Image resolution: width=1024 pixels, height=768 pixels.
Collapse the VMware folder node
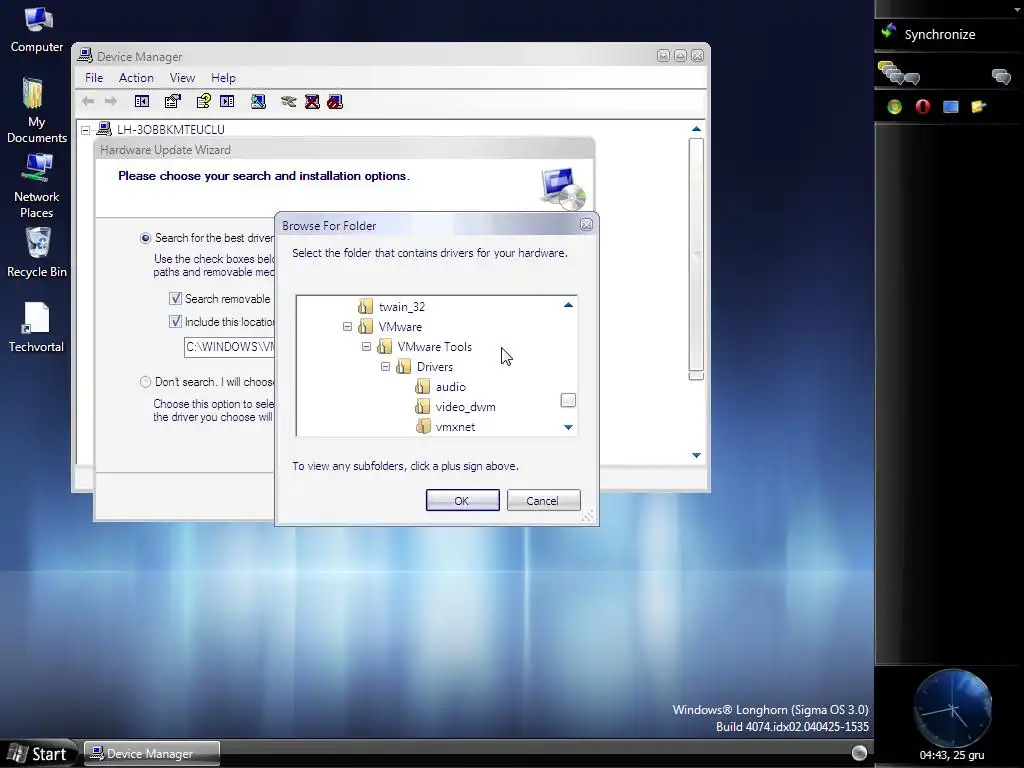coord(347,327)
